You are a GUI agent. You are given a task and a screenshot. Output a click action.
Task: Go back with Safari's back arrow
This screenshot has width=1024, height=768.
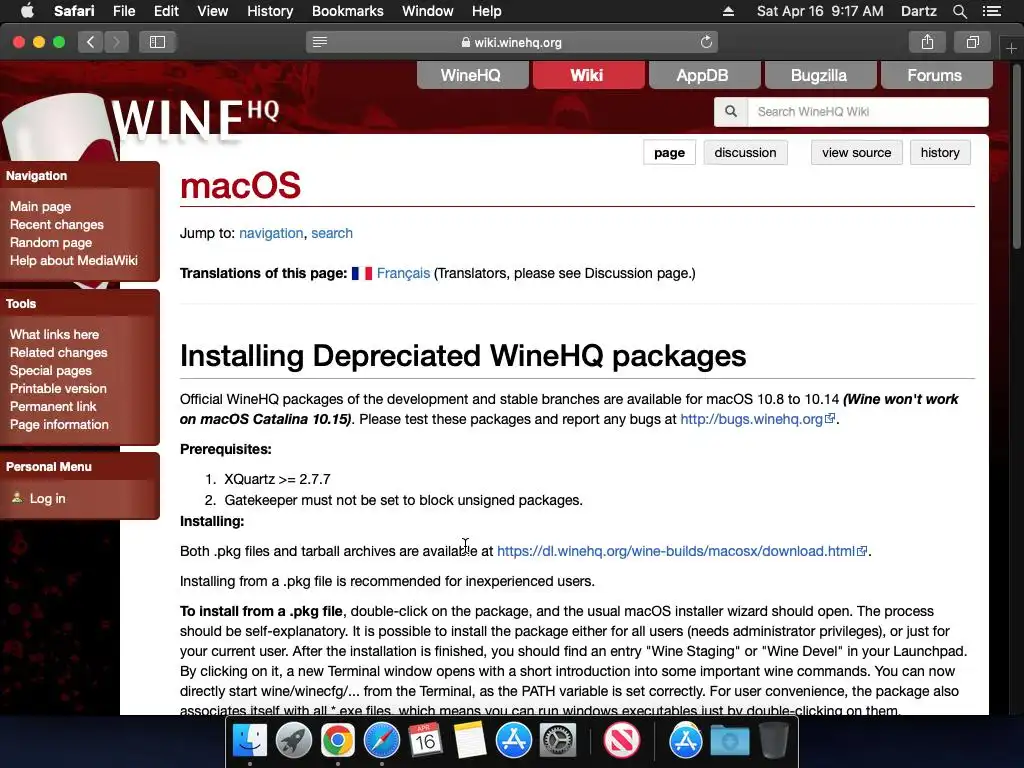click(x=91, y=42)
